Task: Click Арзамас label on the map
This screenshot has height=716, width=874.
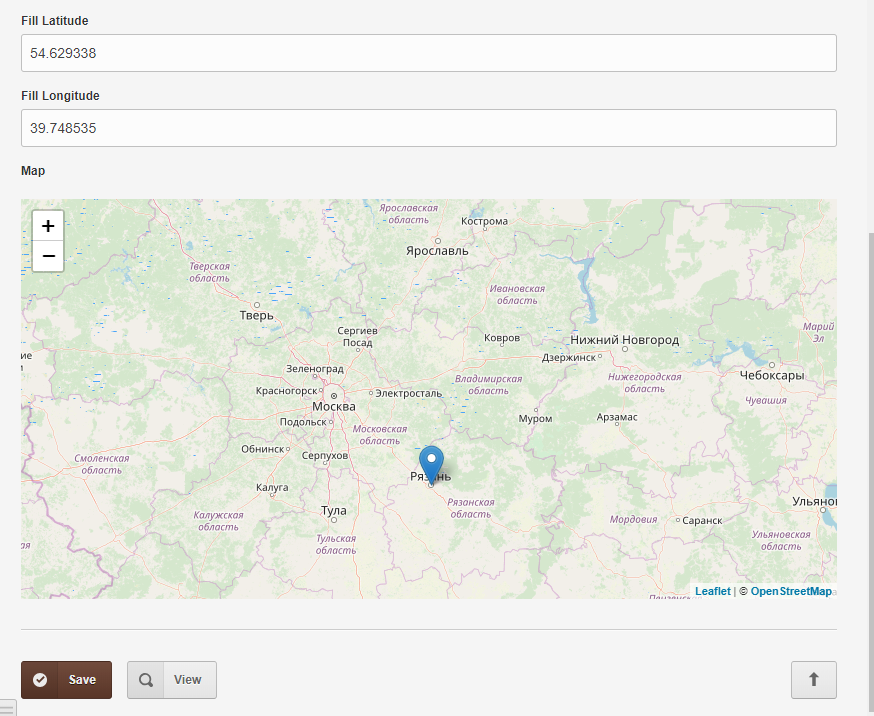Action: click(x=616, y=417)
